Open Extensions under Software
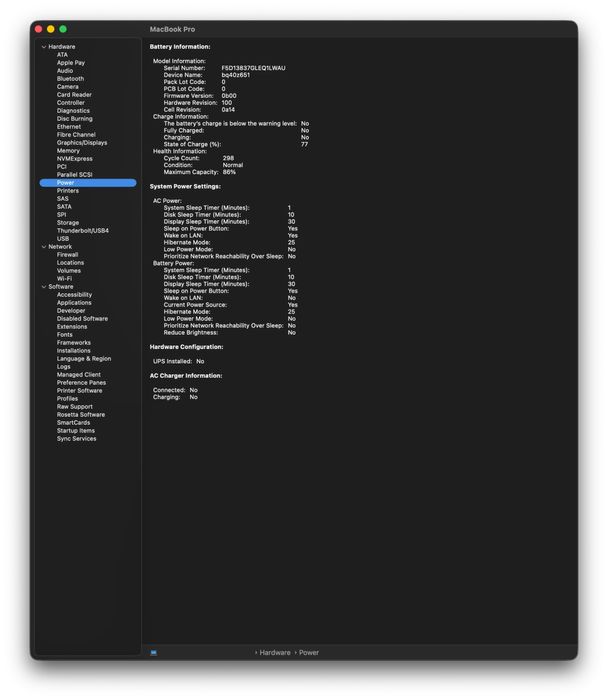 (x=72, y=327)
